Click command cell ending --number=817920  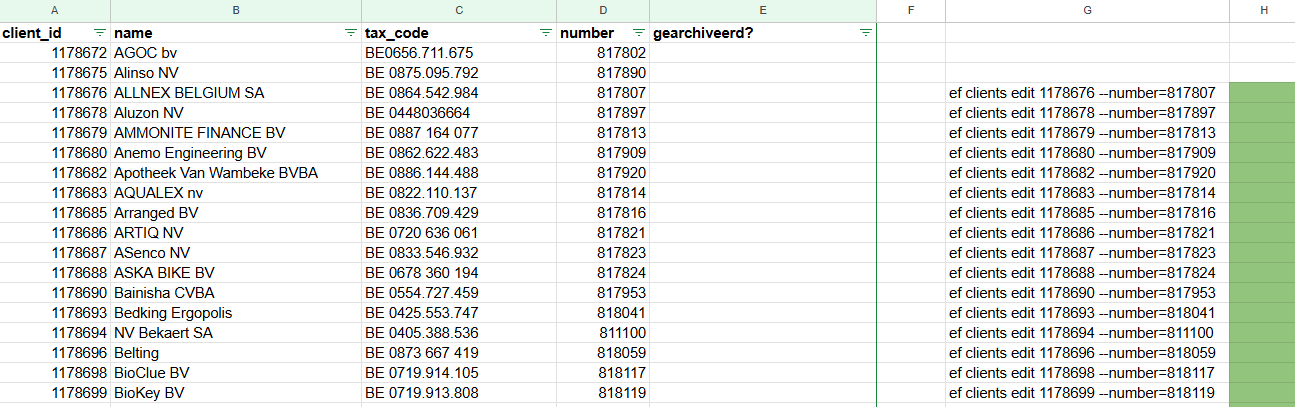tap(1087, 173)
